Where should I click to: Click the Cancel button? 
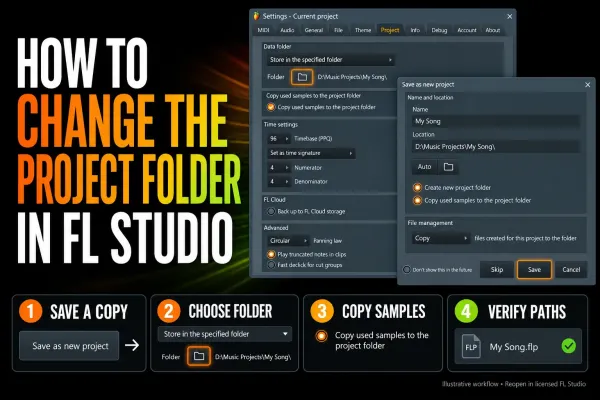point(571,269)
